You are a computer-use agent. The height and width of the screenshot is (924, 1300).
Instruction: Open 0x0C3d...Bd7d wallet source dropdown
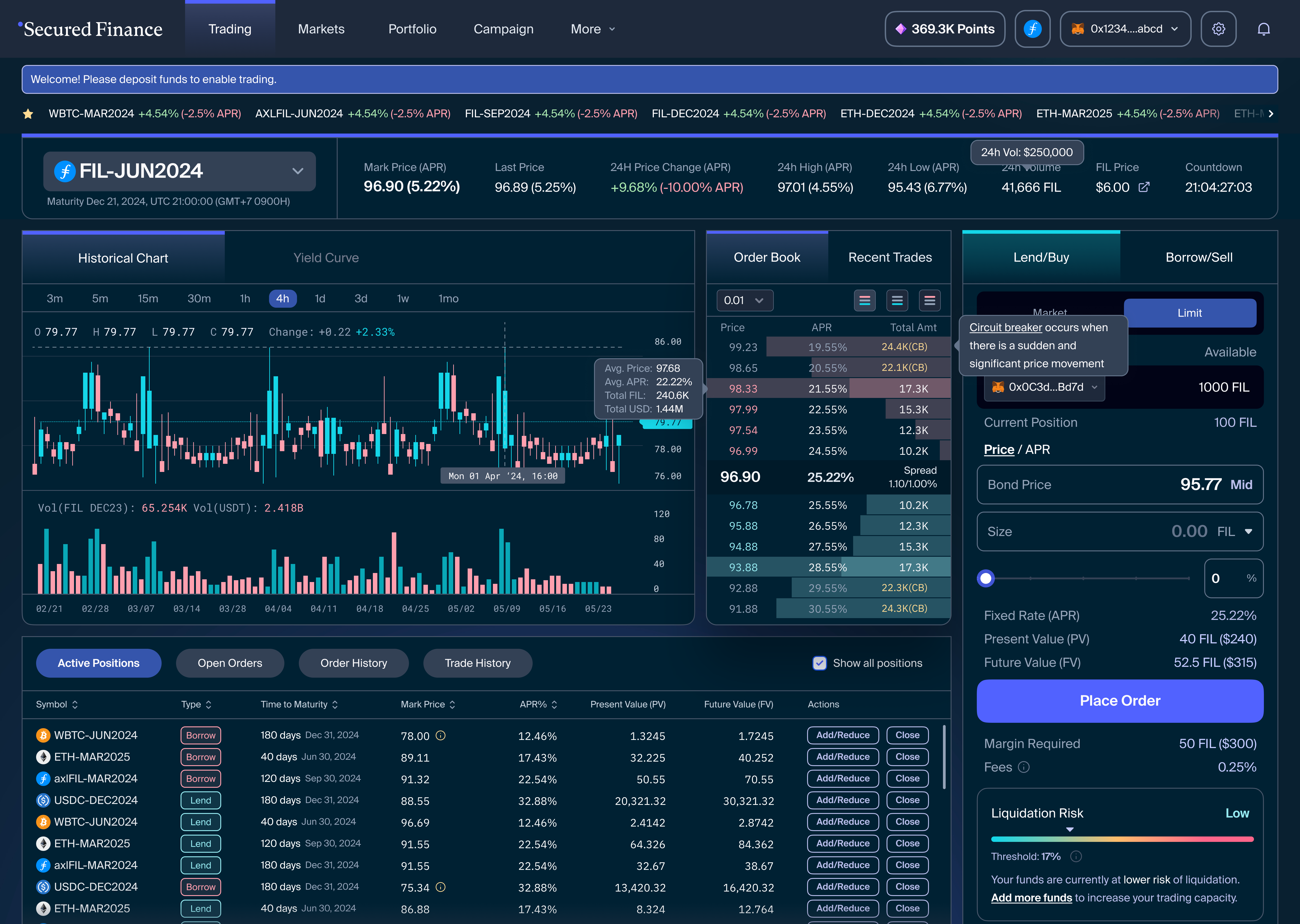[1045, 388]
